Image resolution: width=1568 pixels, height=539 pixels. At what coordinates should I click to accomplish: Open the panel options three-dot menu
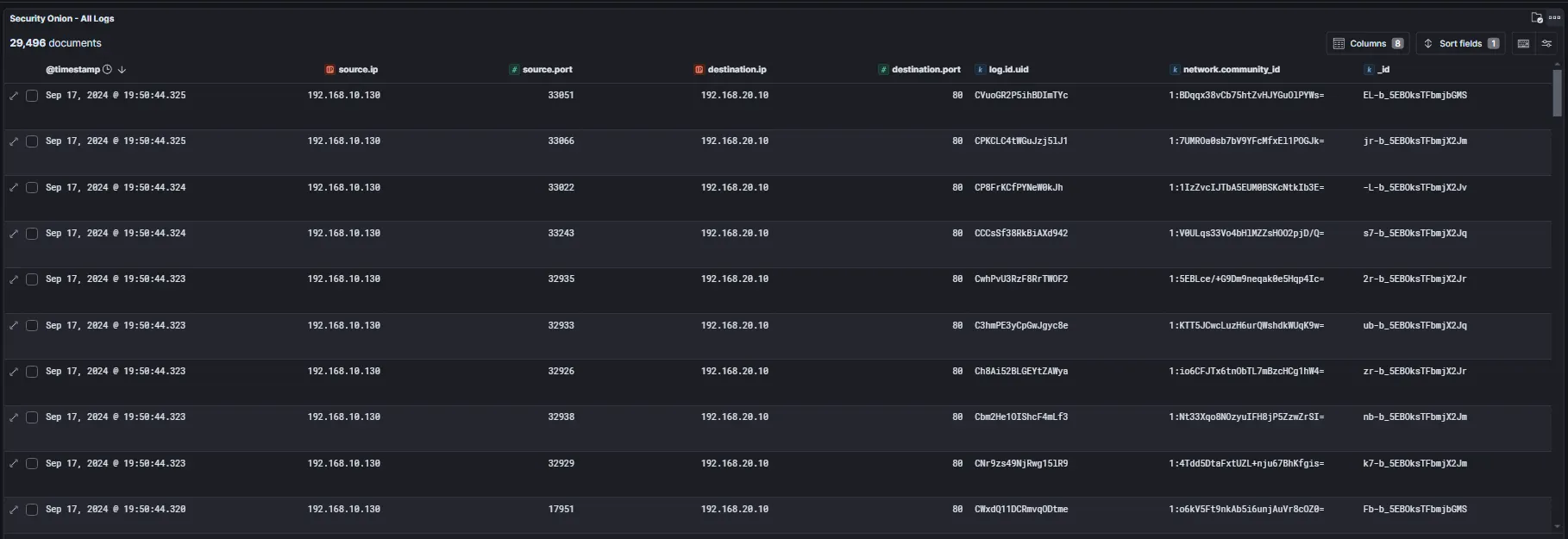1554,18
